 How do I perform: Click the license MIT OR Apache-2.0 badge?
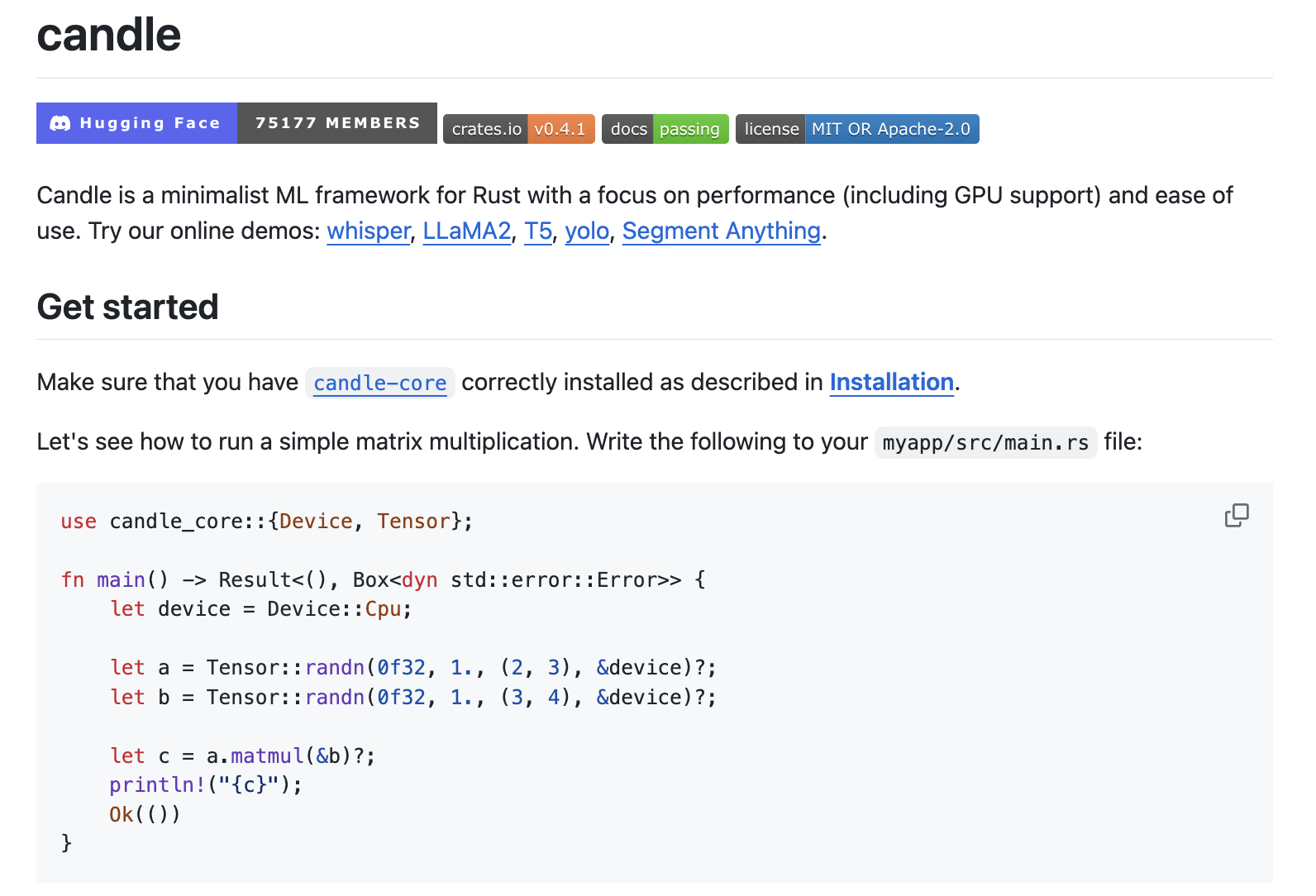pyautogui.click(x=856, y=128)
